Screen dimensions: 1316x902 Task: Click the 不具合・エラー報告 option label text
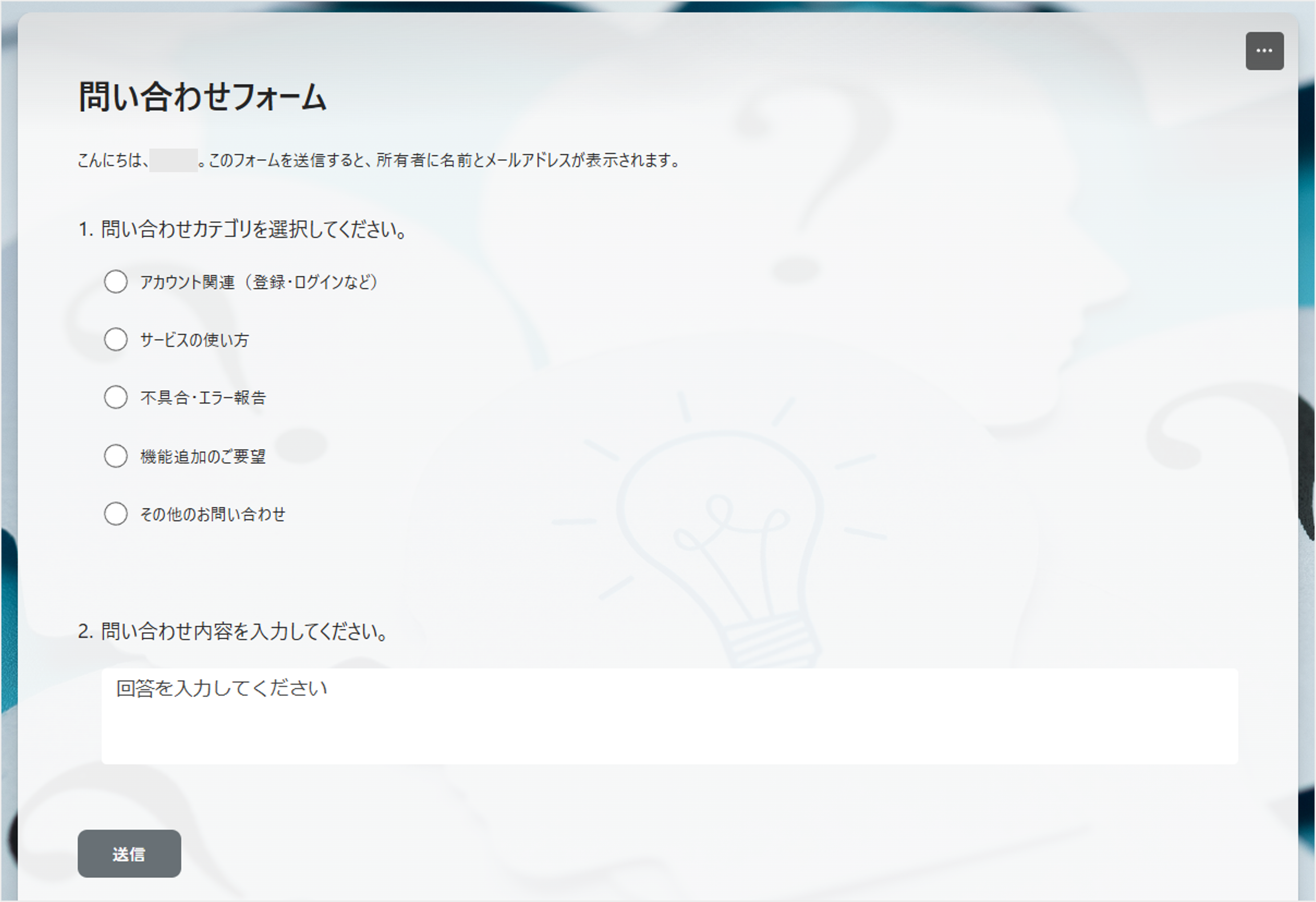[203, 397]
